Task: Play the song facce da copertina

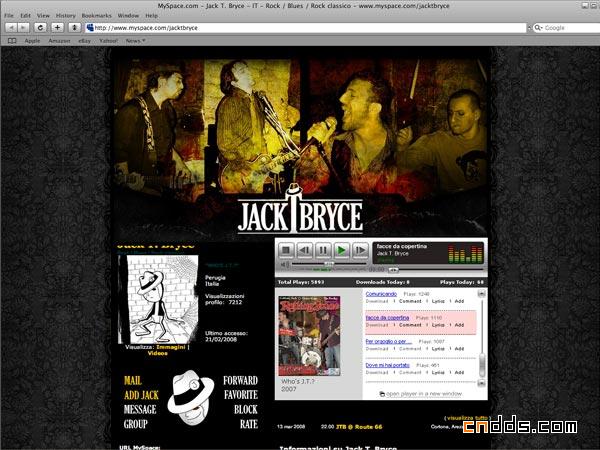Action: coord(387,318)
